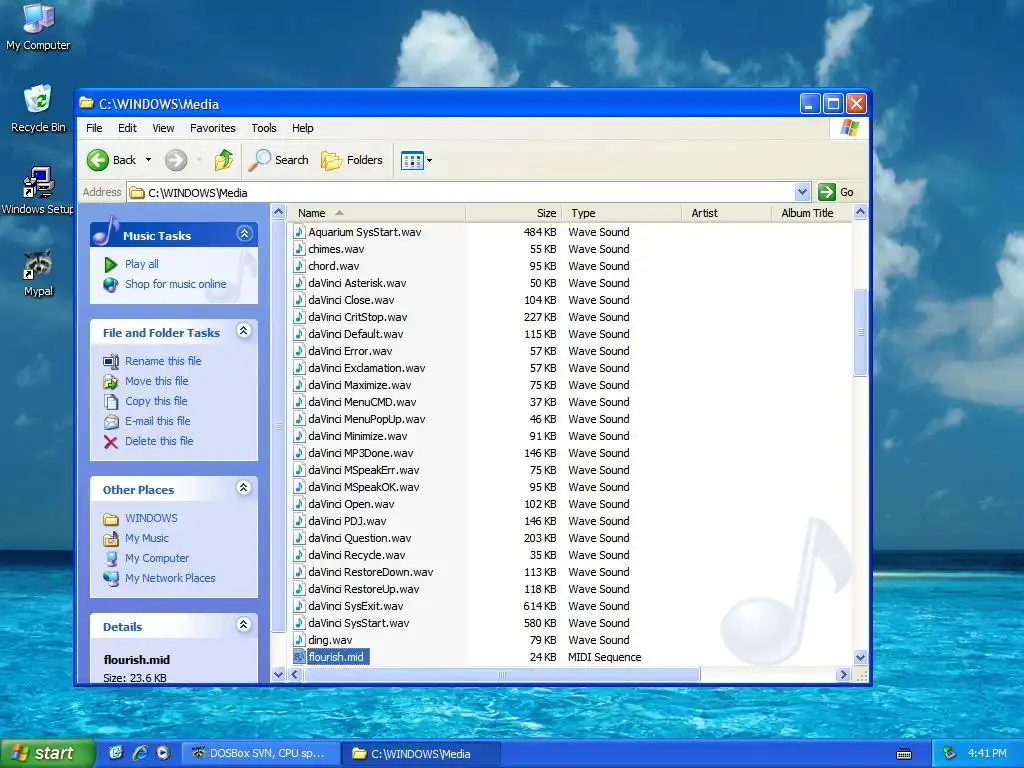This screenshot has height=768, width=1024.
Task: Click the taskbar clock showing 4:41 PM
Action: (987, 753)
